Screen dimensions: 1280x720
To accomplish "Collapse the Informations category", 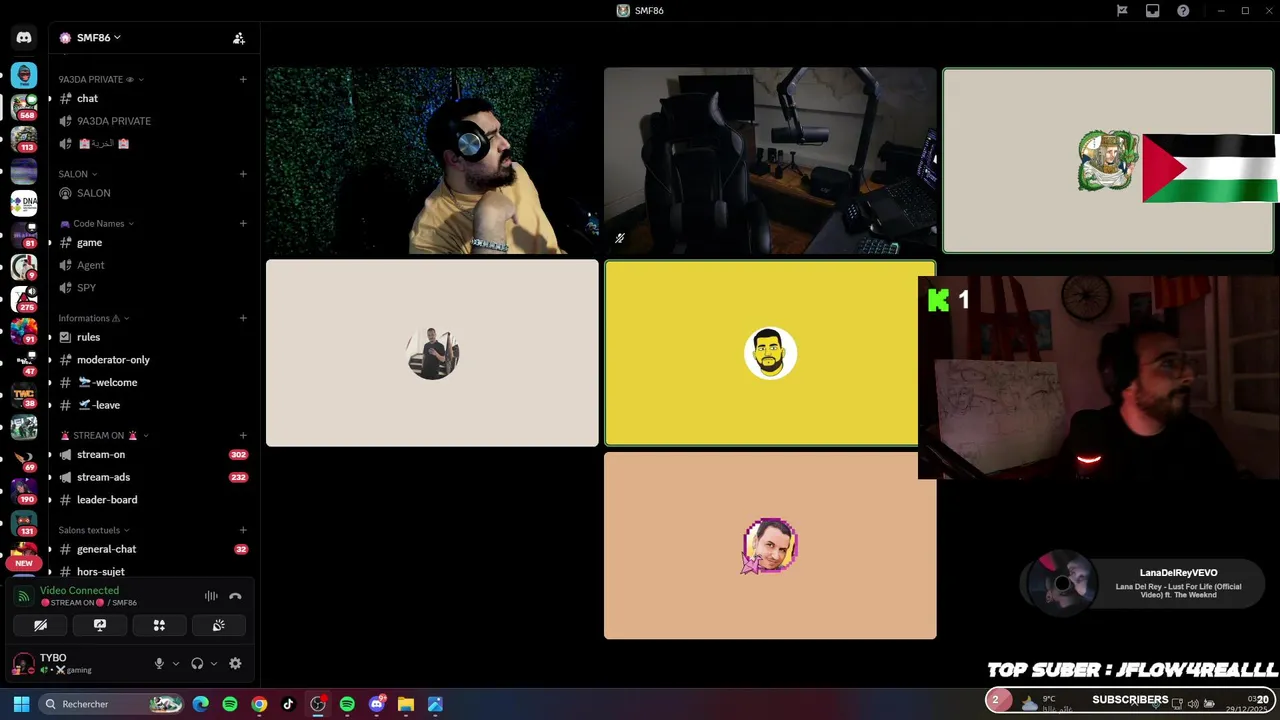I will click(96, 318).
